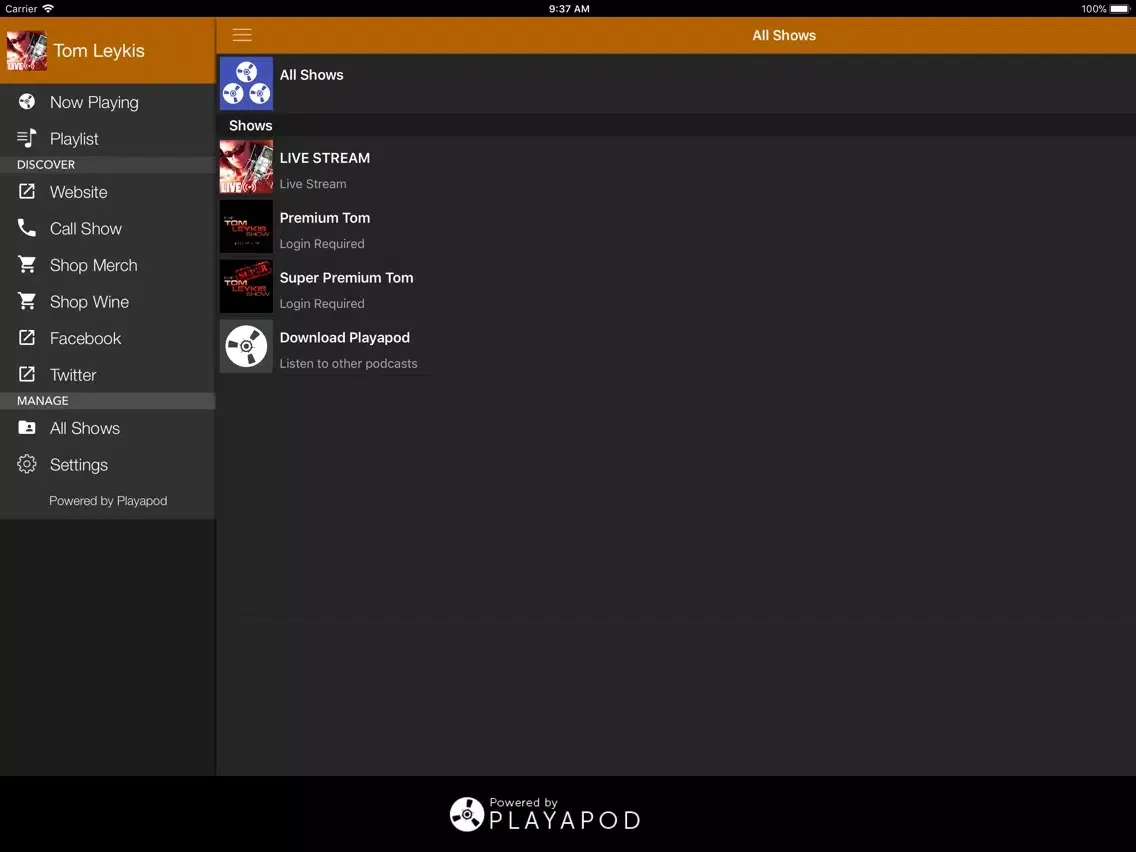Click the PLAYAPOD banner text at bottom
Viewport: 1136px width, 852px height.
(564, 820)
